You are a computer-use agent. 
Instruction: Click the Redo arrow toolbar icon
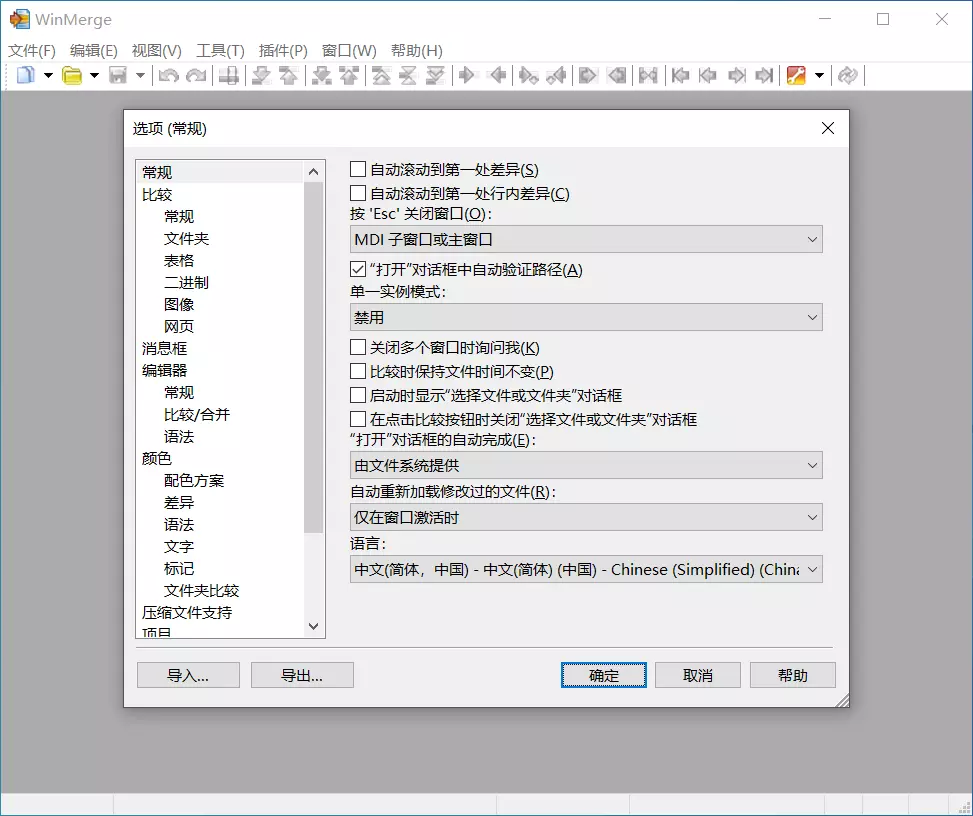tap(196, 75)
